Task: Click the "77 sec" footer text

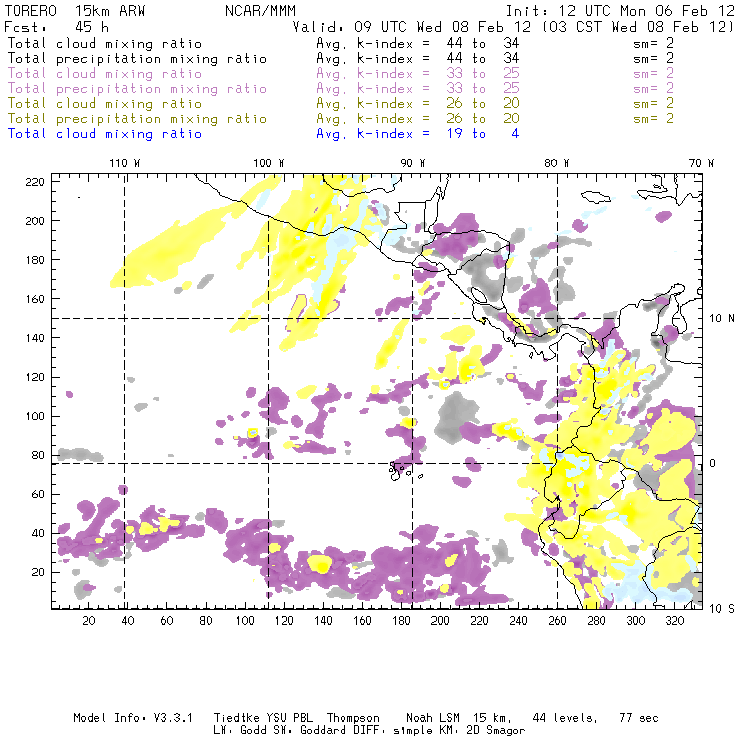Action: pos(639,718)
